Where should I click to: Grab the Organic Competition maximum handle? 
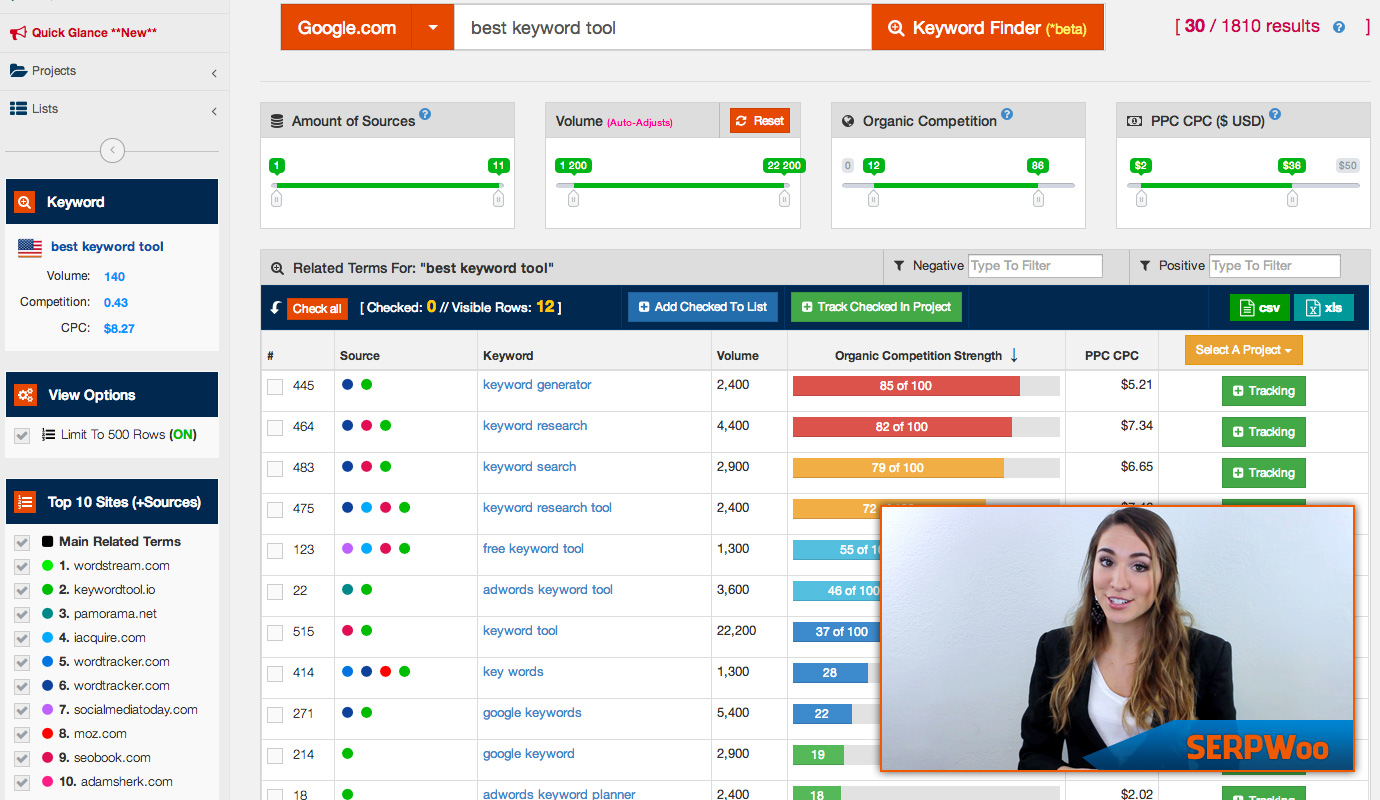click(1039, 199)
